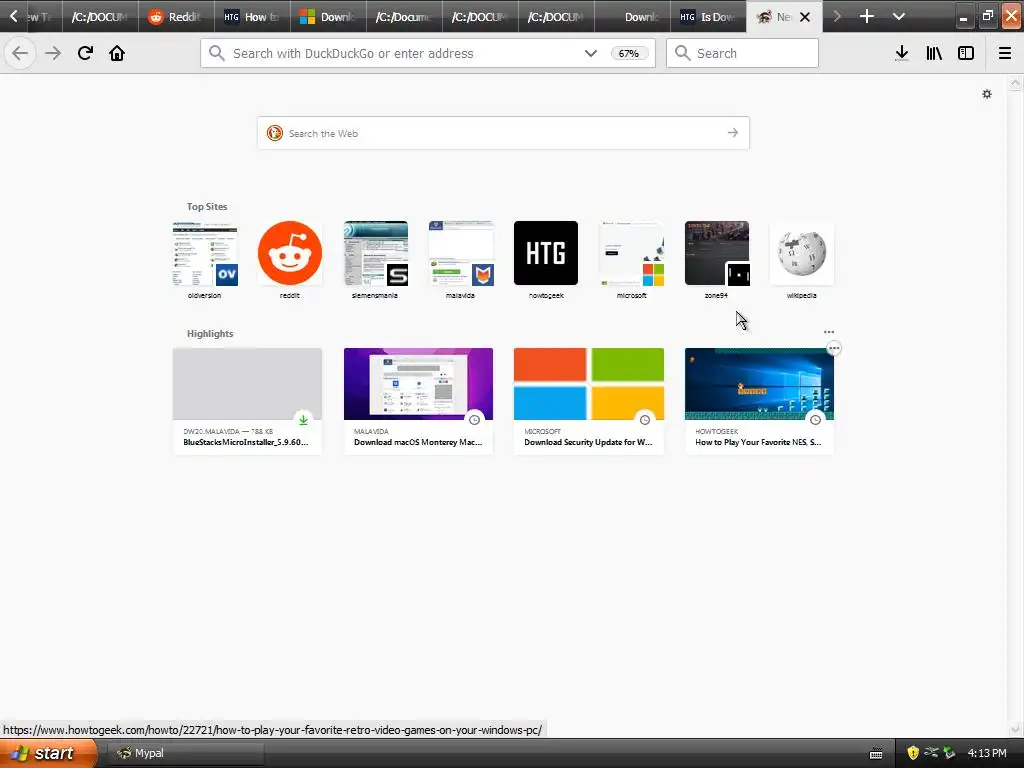Click the Search the Web box
This screenshot has width=1024, height=768.
click(x=503, y=133)
